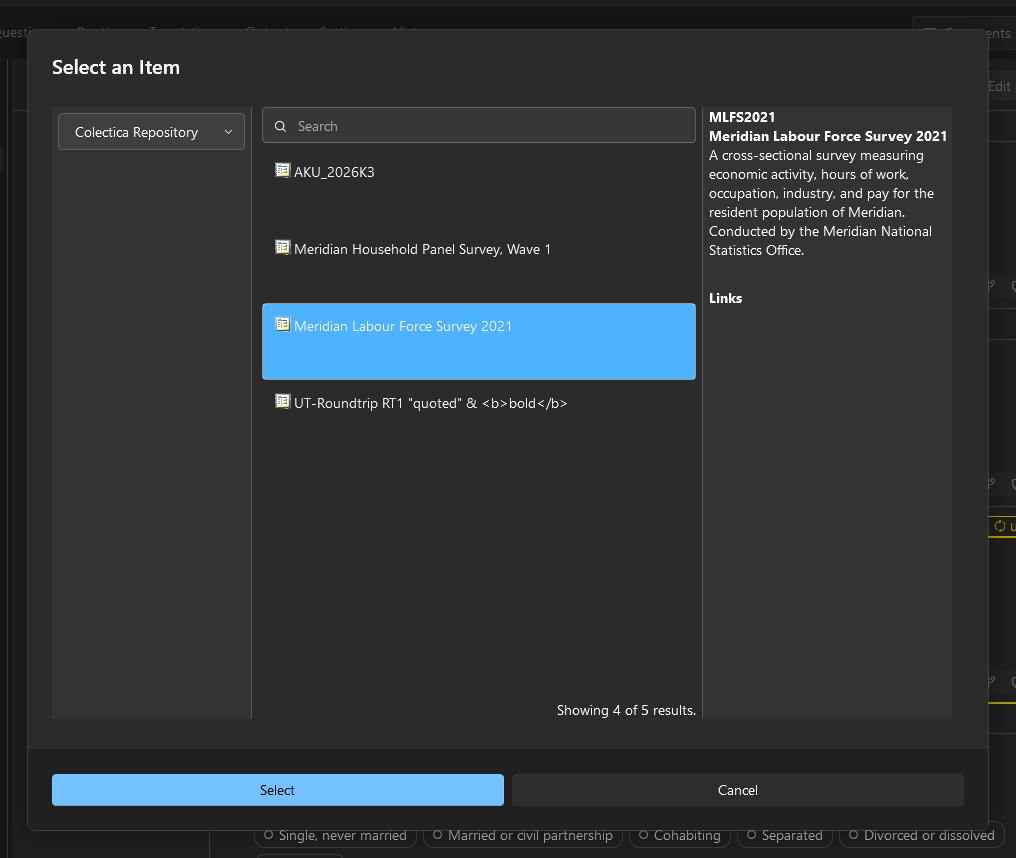1016x858 pixels.
Task: Focus the Search input field
Action: pos(478,126)
